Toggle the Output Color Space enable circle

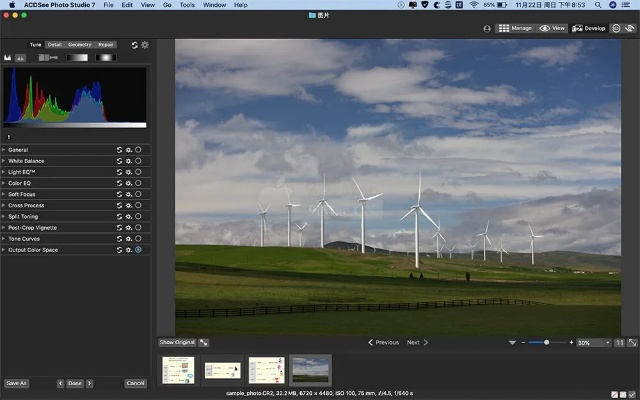(x=138, y=250)
